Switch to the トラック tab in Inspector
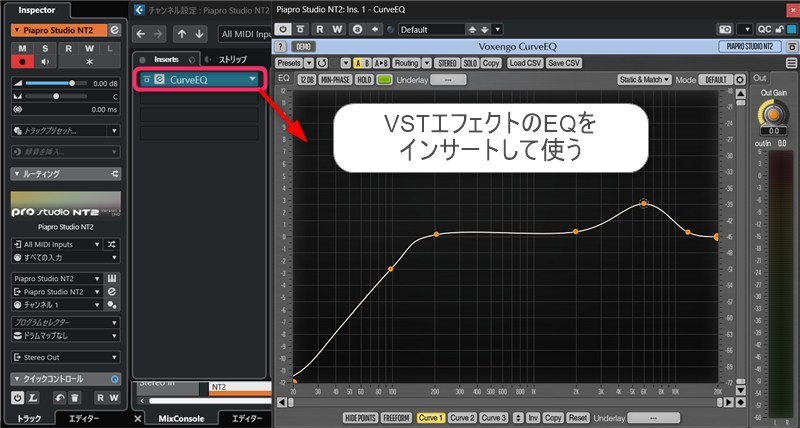The image size is (800, 428). click(30, 419)
